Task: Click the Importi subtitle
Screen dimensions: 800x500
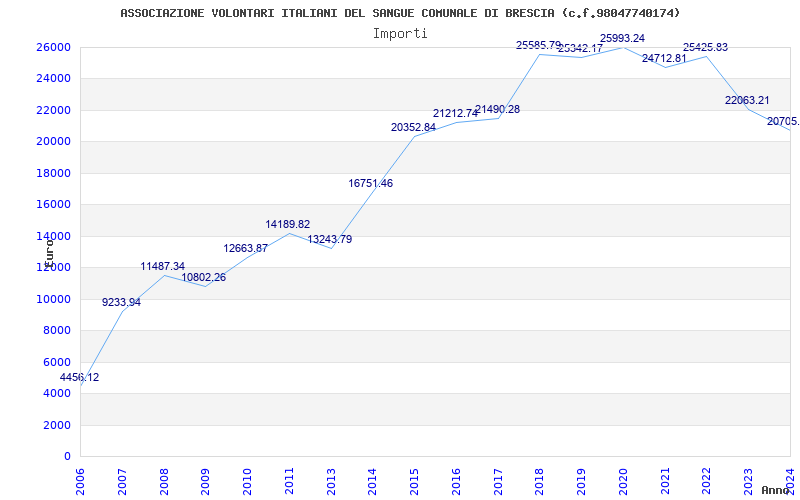Action: pos(400,33)
